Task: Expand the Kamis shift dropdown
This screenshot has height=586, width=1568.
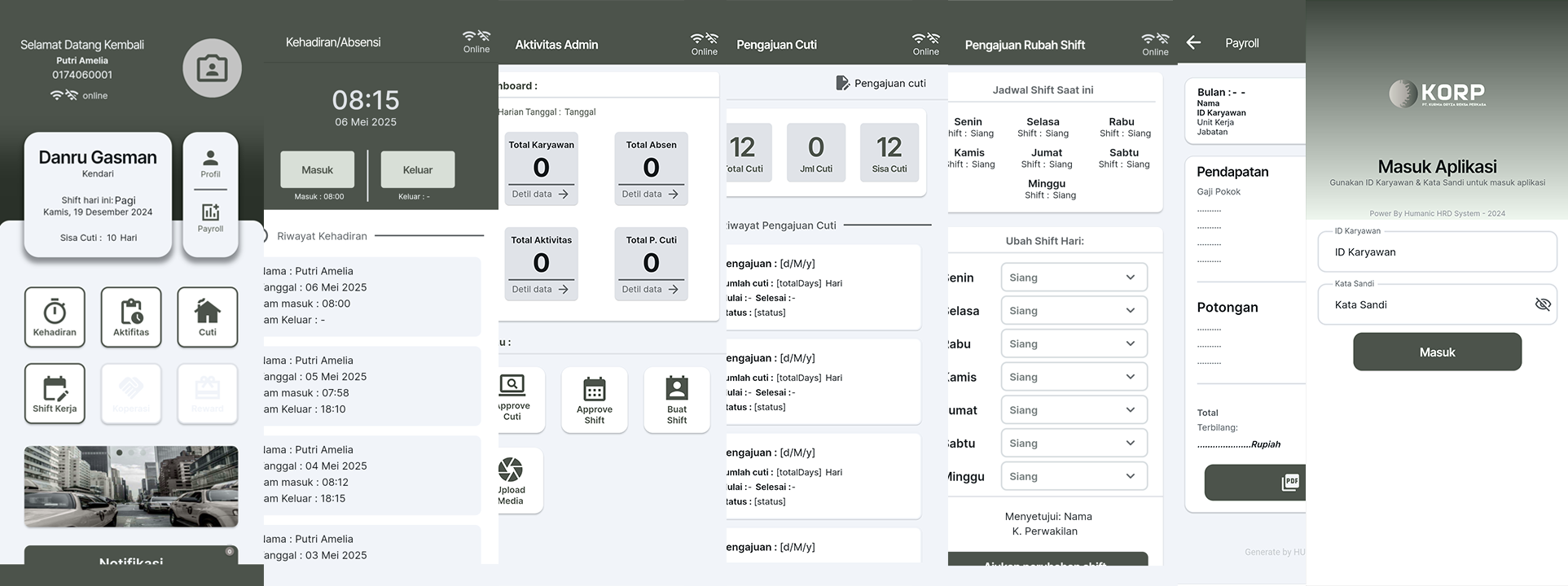Action: 1074,377
